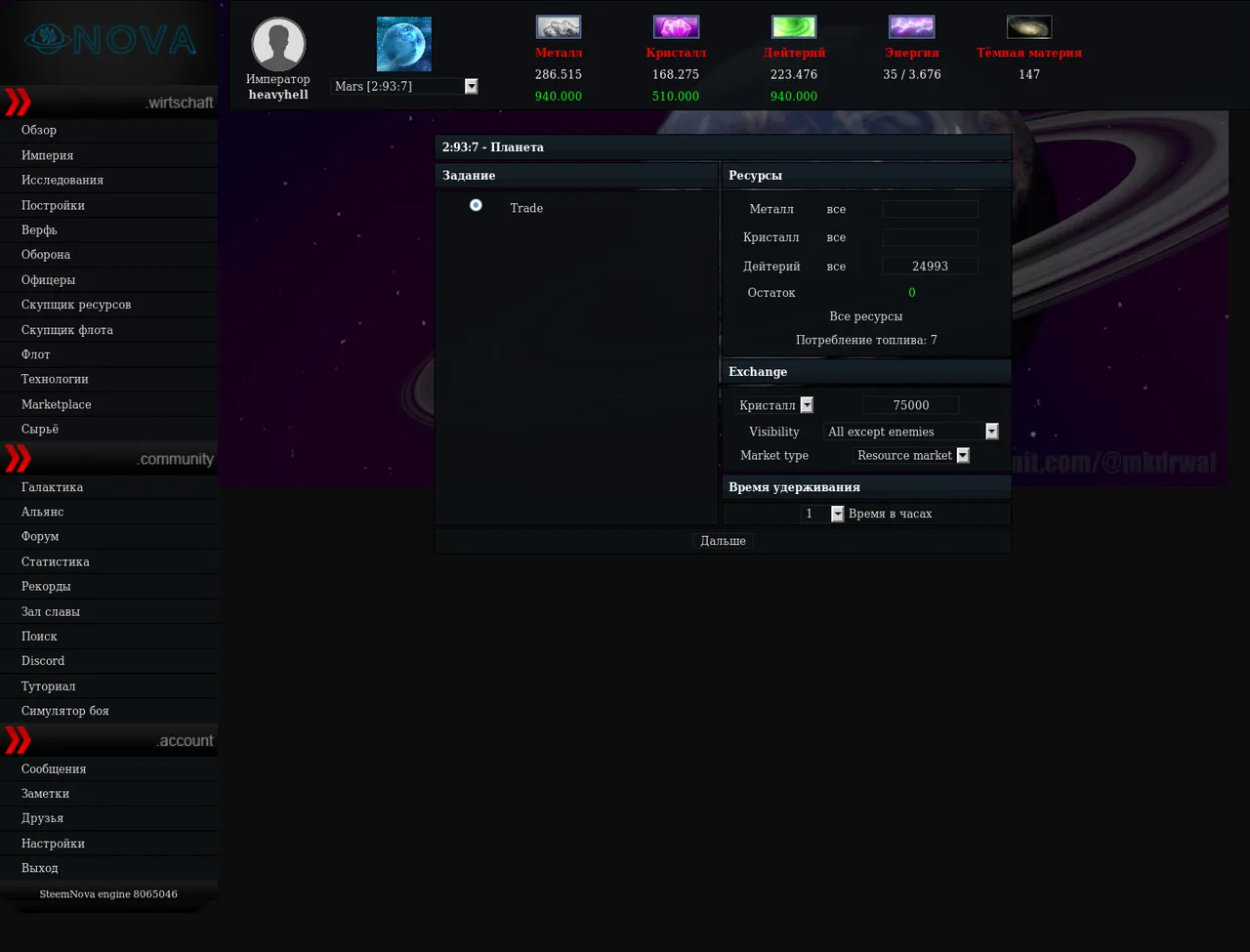1250x952 pixels.
Task: Open Рекорды in the sidebar
Action: click(108, 586)
